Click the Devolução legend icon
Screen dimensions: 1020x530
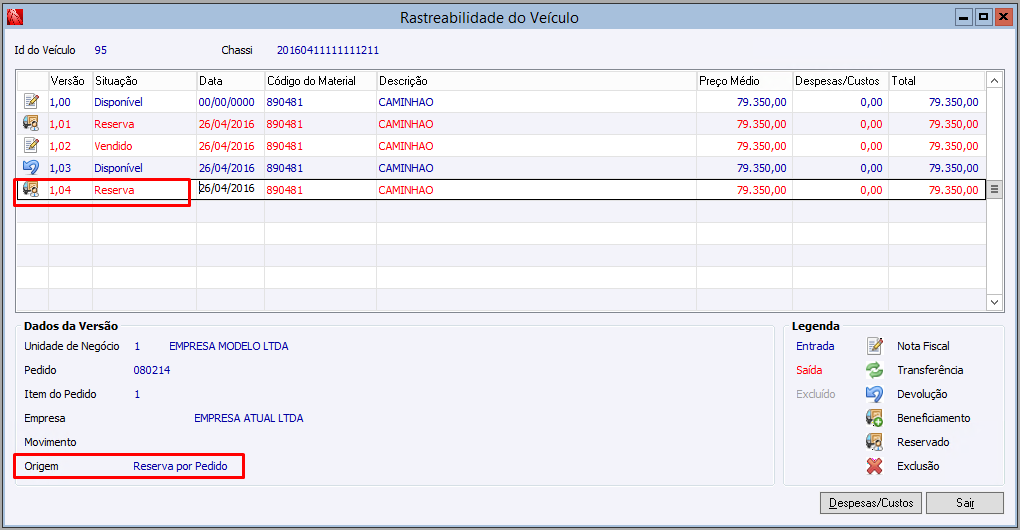[x=875, y=394]
